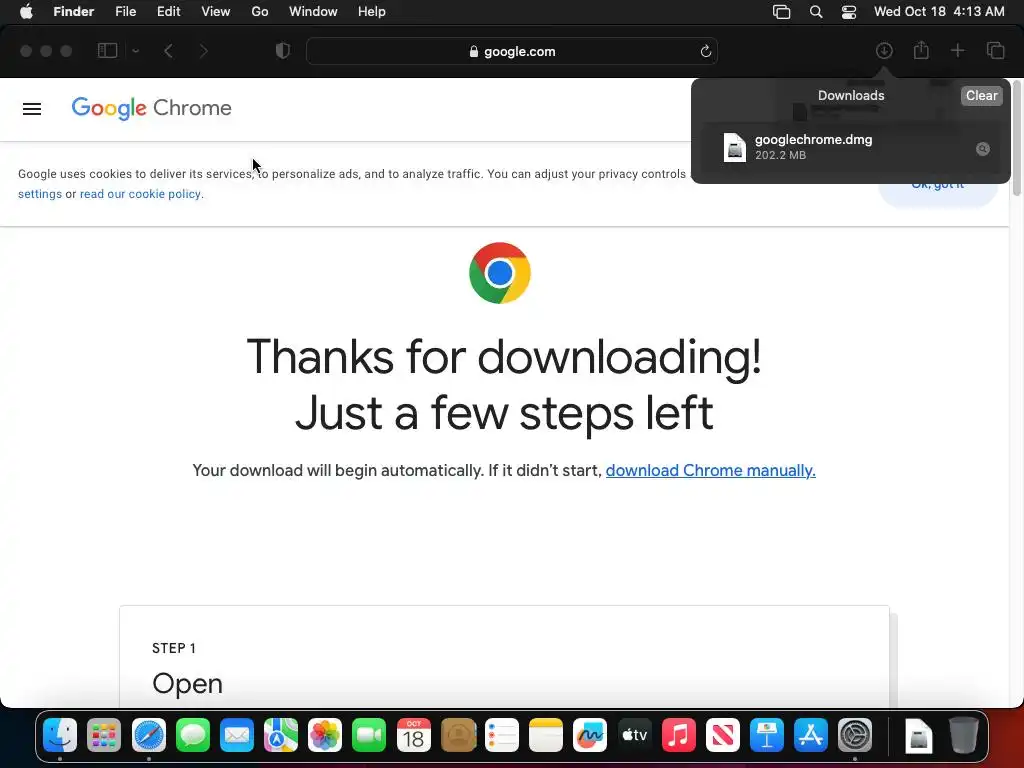Go forward with the Safari forward arrow
This screenshot has height=768, width=1024.
click(204, 51)
